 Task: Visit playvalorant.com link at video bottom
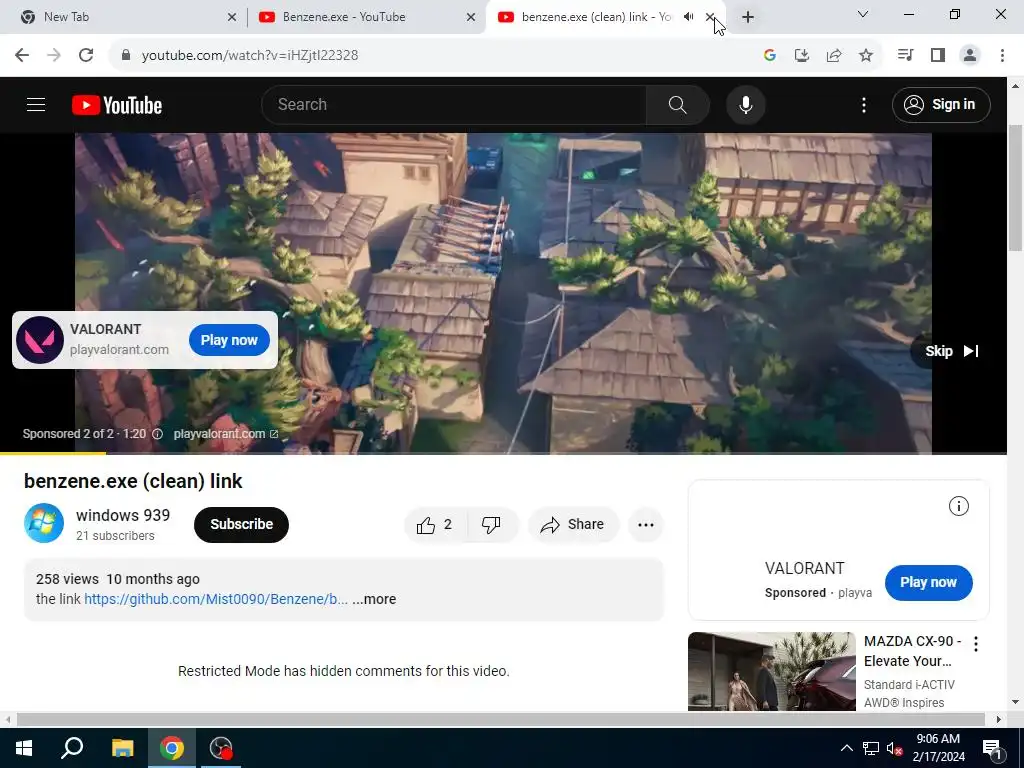click(x=225, y=434)
